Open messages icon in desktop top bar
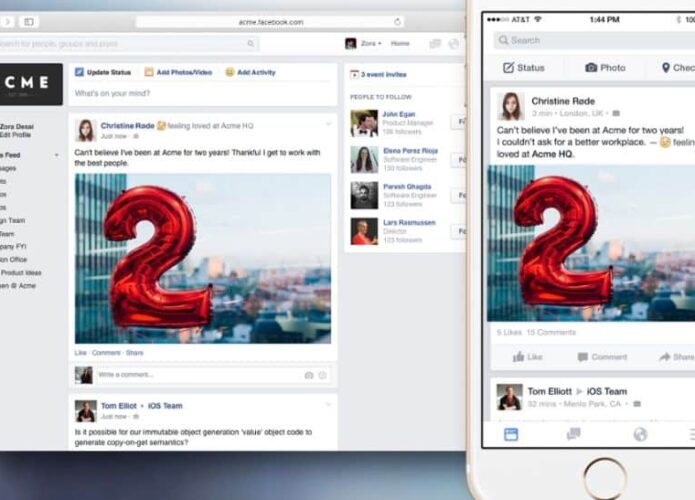Viewport: 695px width, 500px height. click(x=435, y=43)
